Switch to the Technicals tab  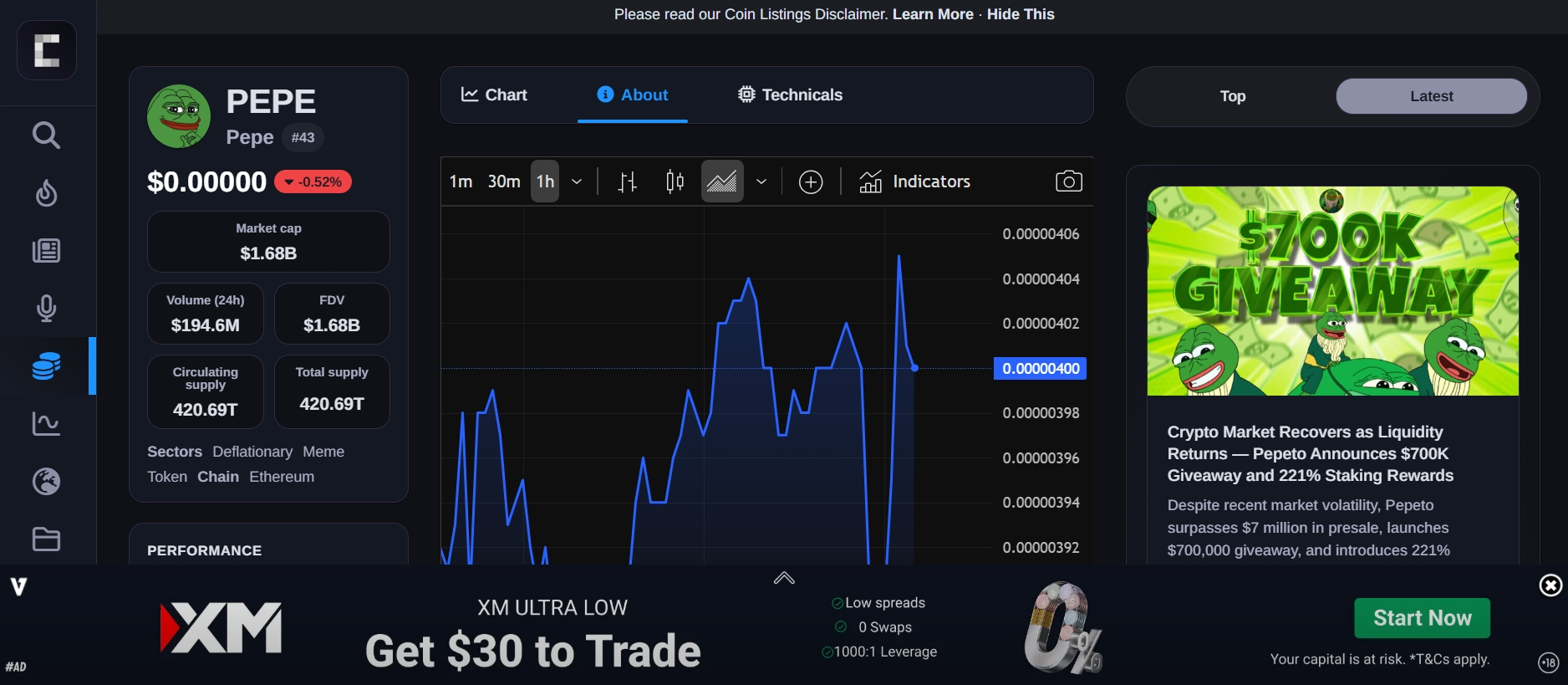pos(790,95)
